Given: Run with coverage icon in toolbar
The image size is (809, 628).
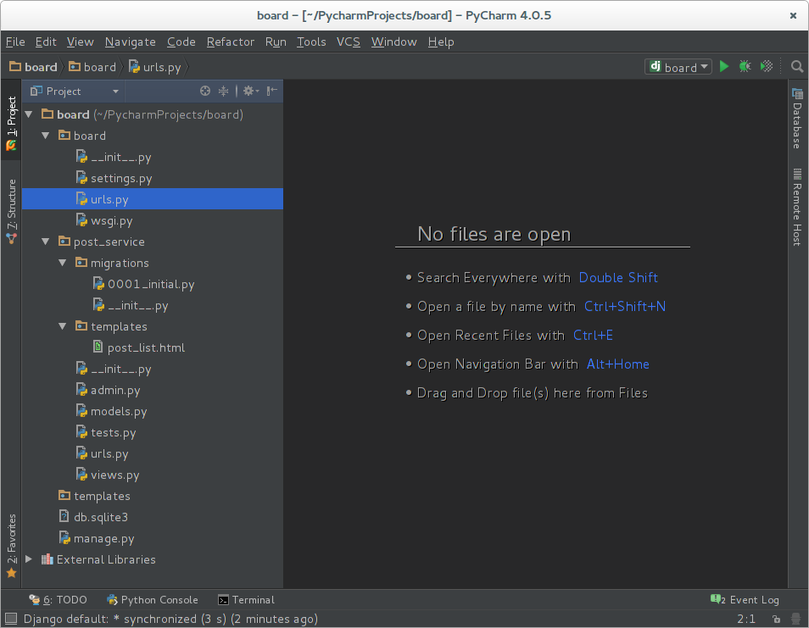Looking at the screenshot, I should point(767,67).
